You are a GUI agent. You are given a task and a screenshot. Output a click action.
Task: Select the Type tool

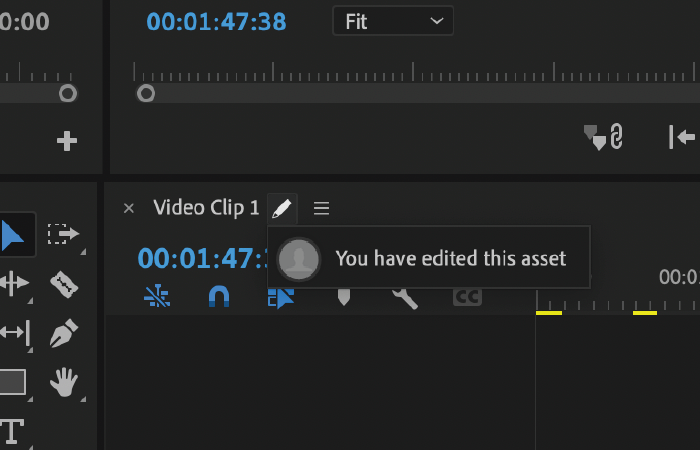point(12,431)
